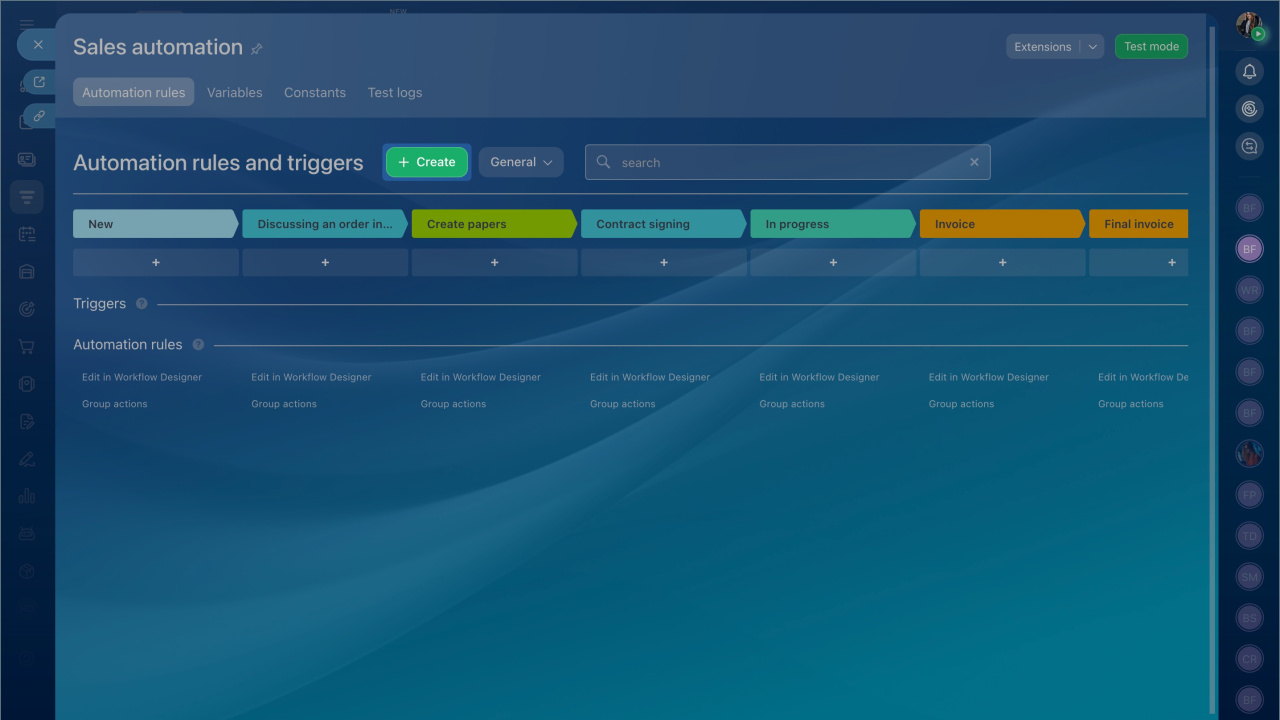Open Group actions under the New stage
This screenshot has height=720, width=1280.
(x=115, y=404)
